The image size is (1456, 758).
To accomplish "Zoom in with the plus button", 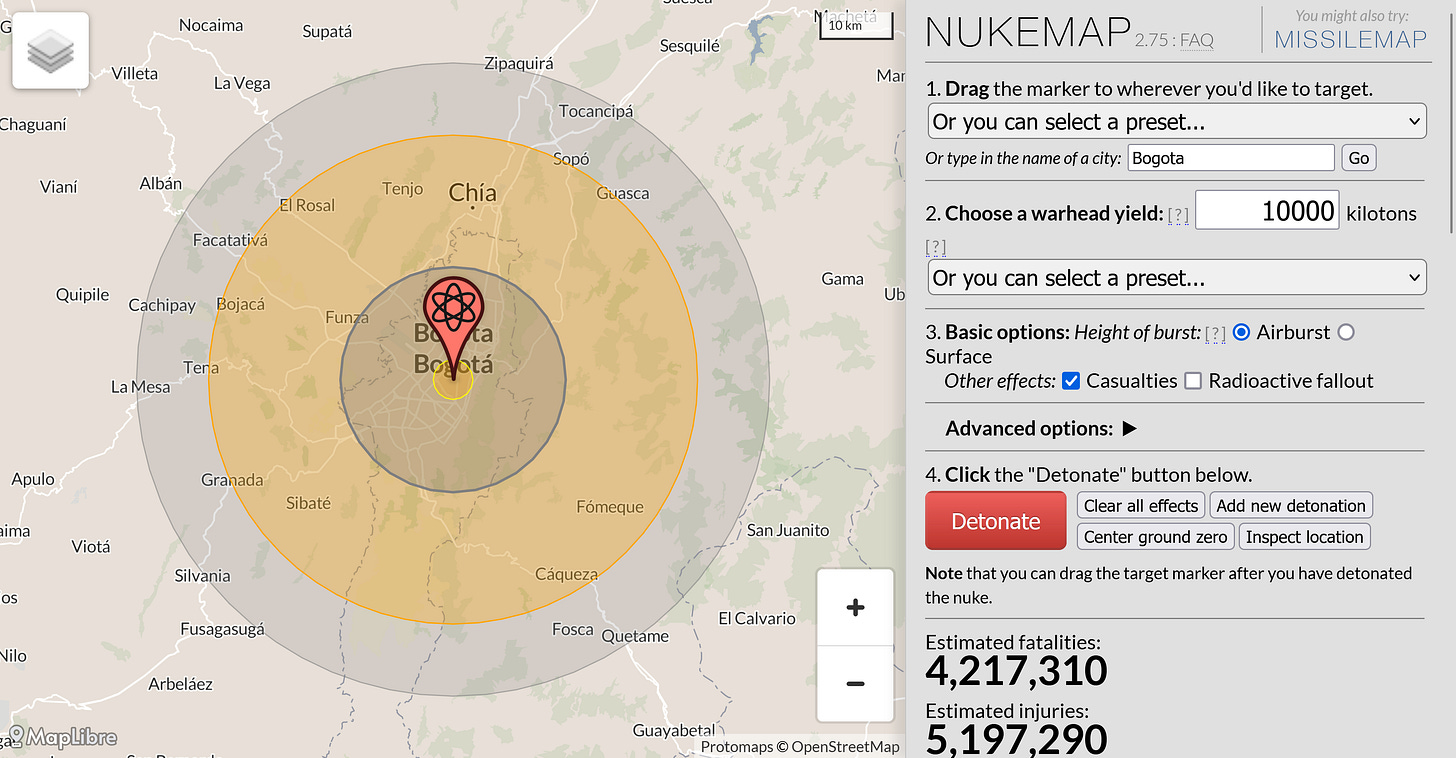I will [855, 608].
